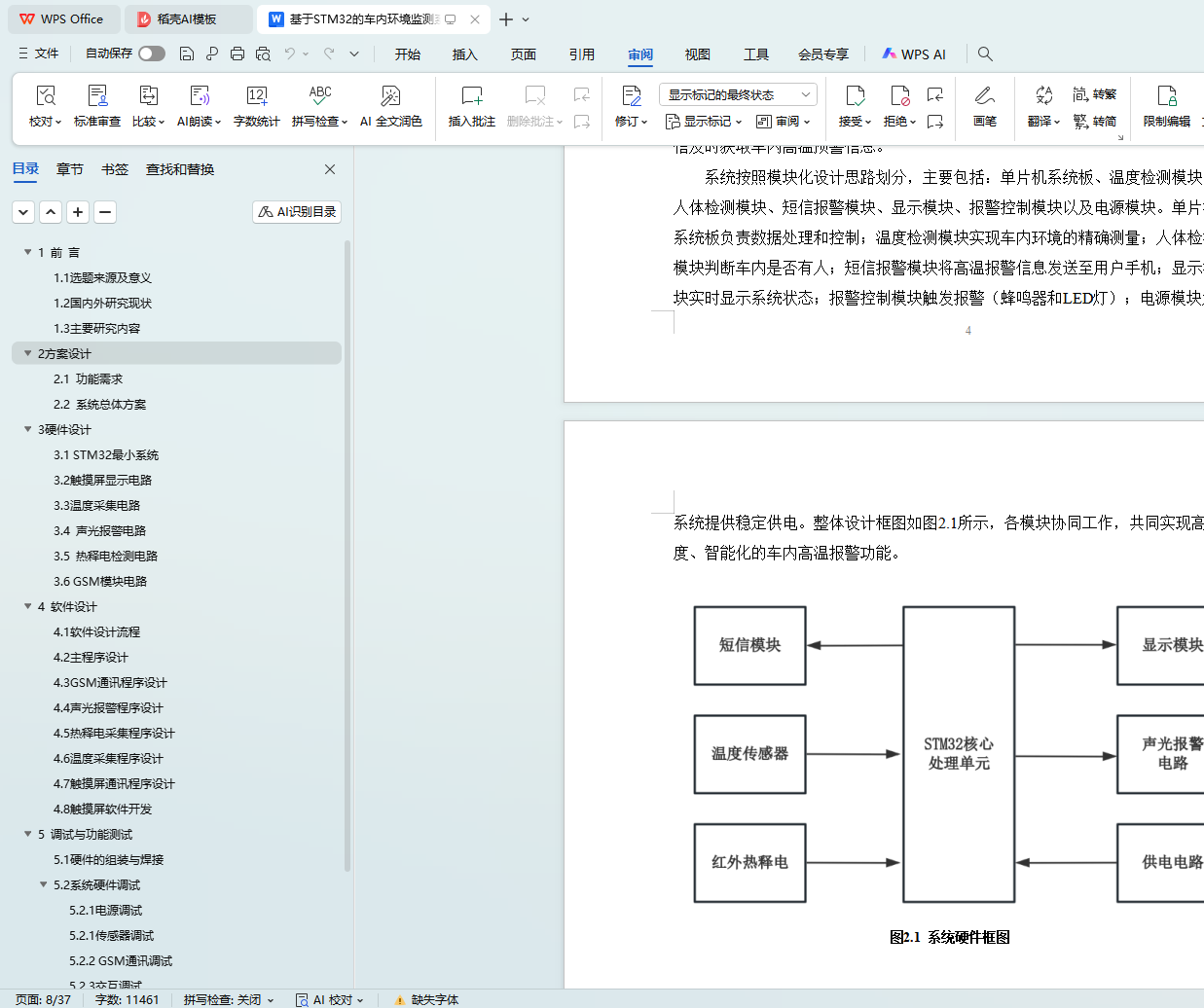Click AI 全文润色 polish icon
The image size is (1204, 1008).
coord(390,96)
